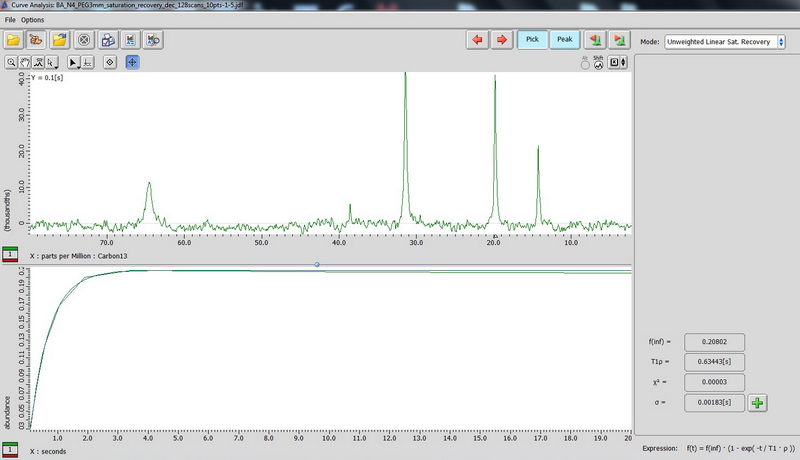Select the zoom magnifier tool
Viewport: 800px width, 460px height.
point(12,62)
